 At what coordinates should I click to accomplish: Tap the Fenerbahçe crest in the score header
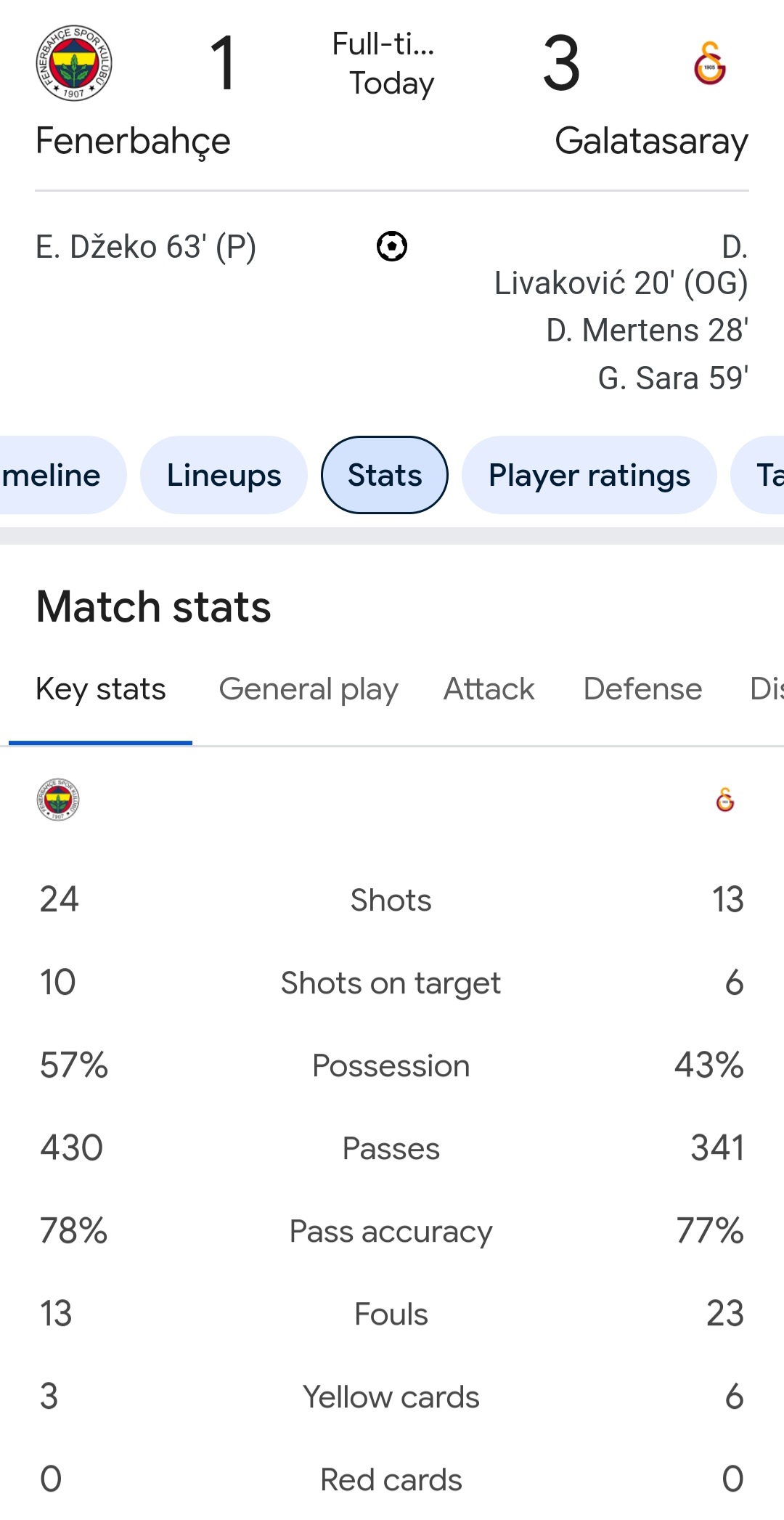pos(74,63)
